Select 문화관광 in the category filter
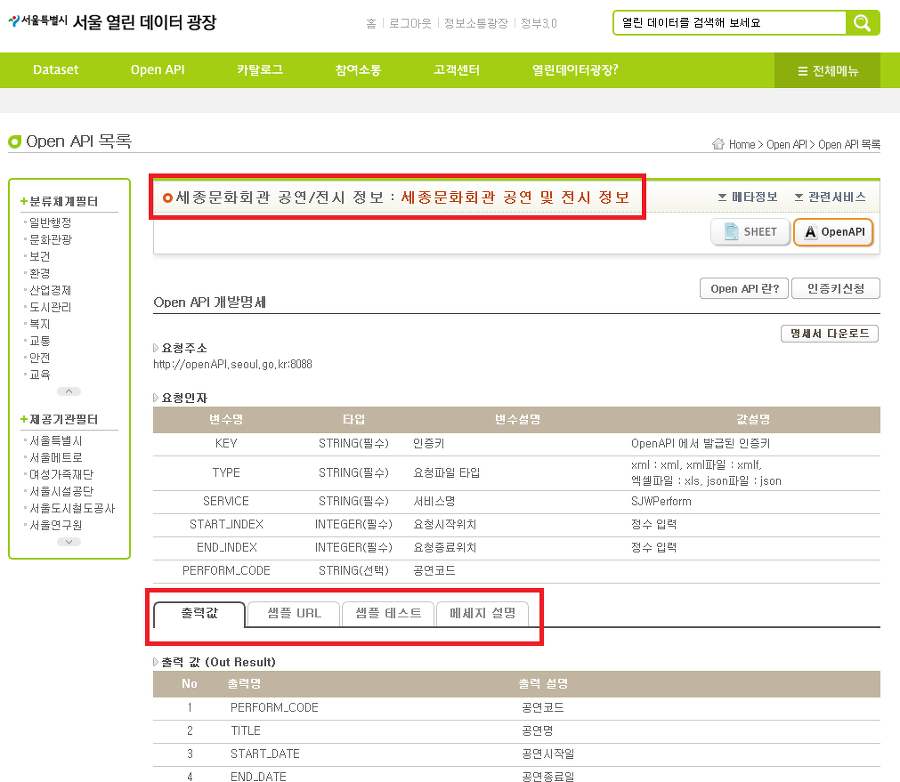 51,239
